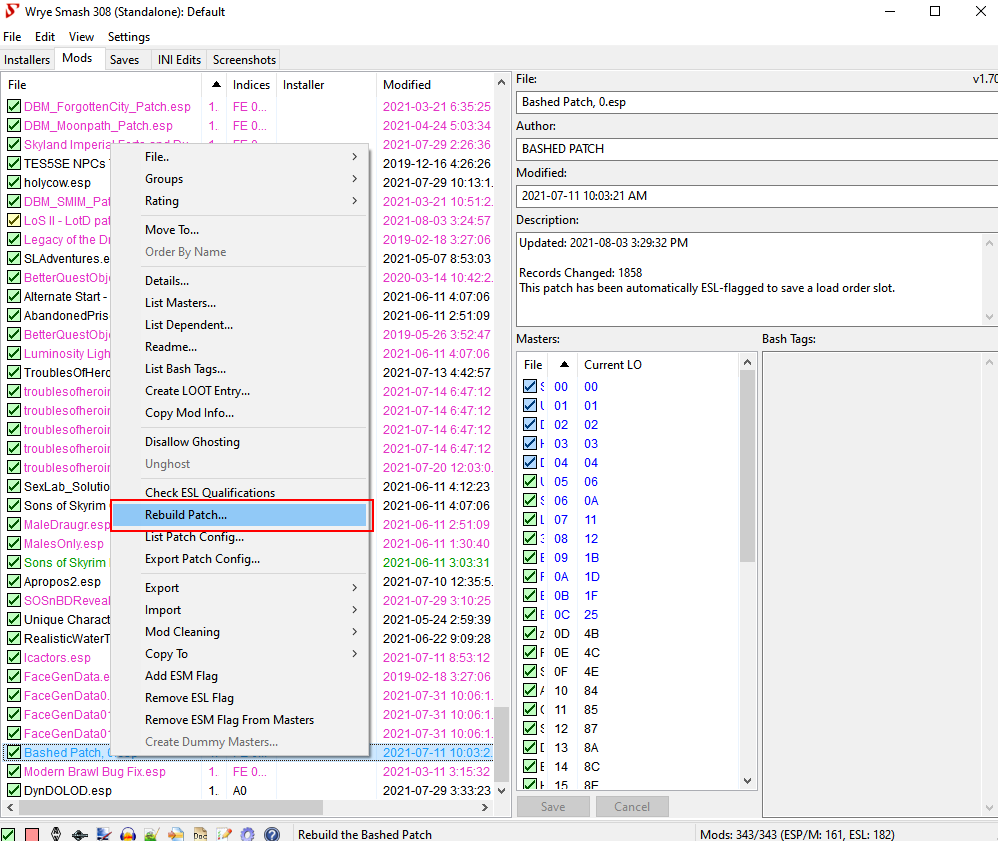Click the Wrye Smash logo in title bar

click(x=13, y=12)
